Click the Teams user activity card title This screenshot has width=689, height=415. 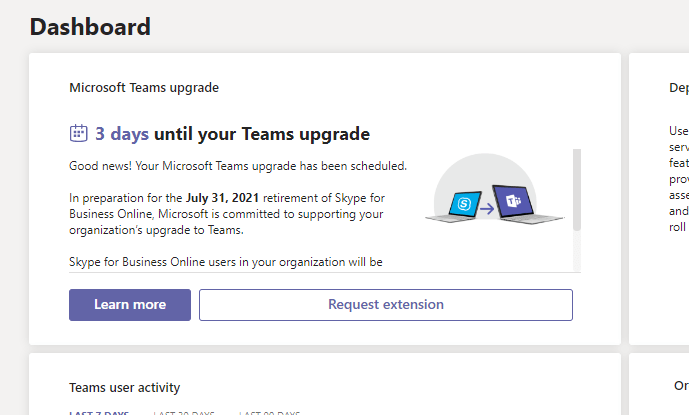pyautogui.click(x=125, y=387)
